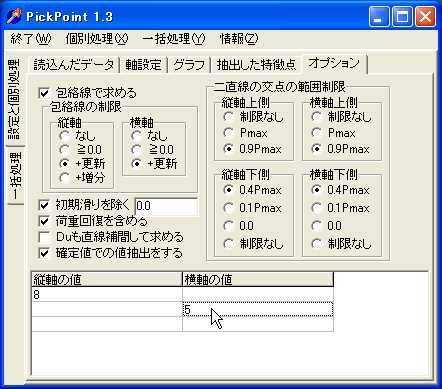Switch to the 軸設定 tab
Image resolution: width=442 pixels, height=389 pixels.
[x=144, y=65]
